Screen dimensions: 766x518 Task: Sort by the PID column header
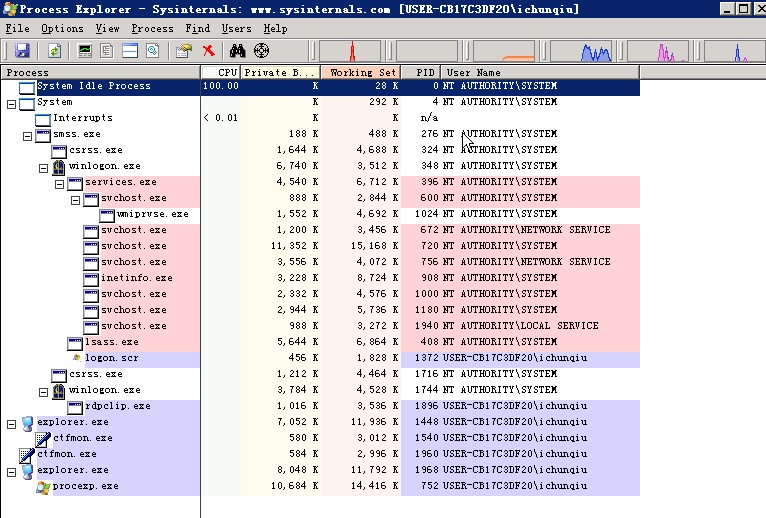[421, 72]
